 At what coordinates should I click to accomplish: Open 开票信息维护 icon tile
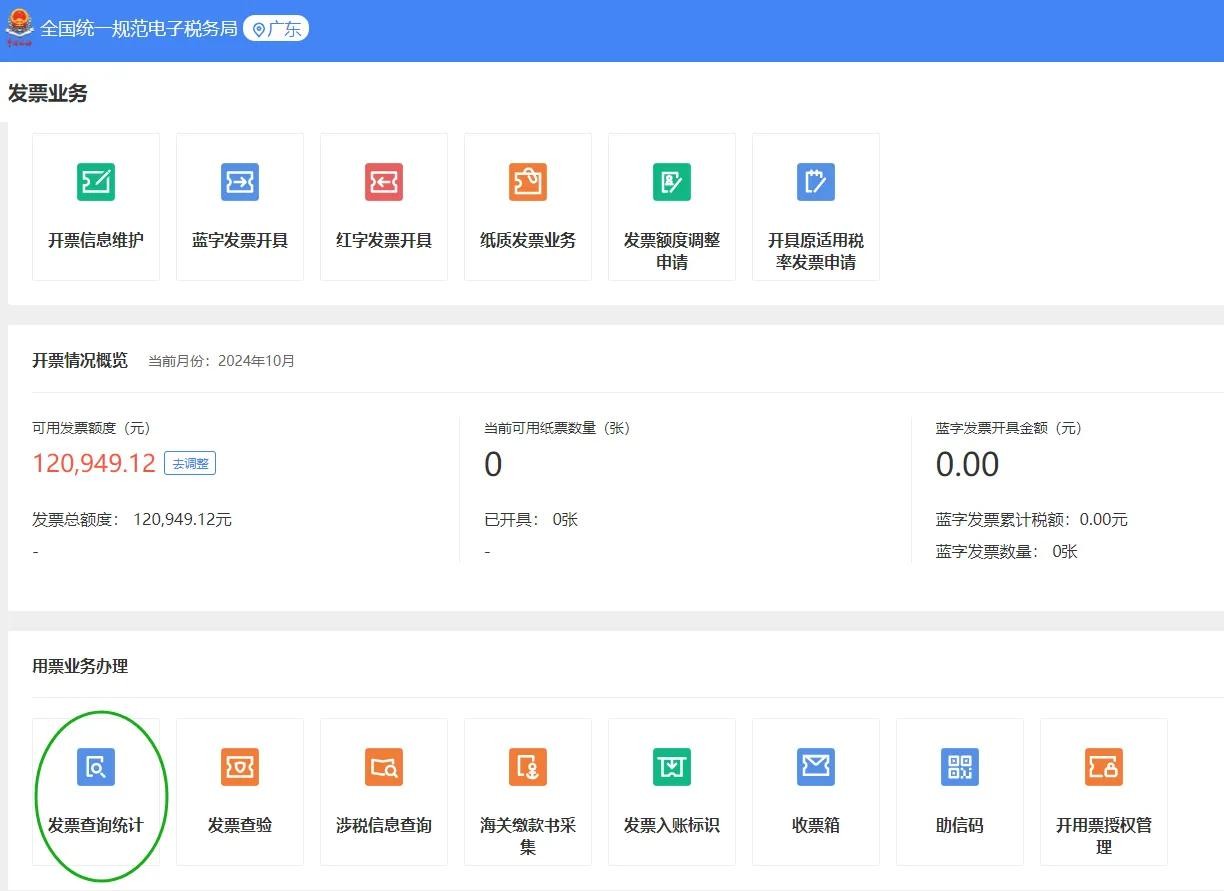[x=96, y=182]
